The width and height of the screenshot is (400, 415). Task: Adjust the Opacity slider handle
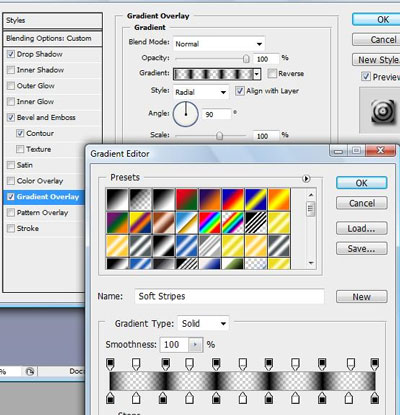[246, 59]
